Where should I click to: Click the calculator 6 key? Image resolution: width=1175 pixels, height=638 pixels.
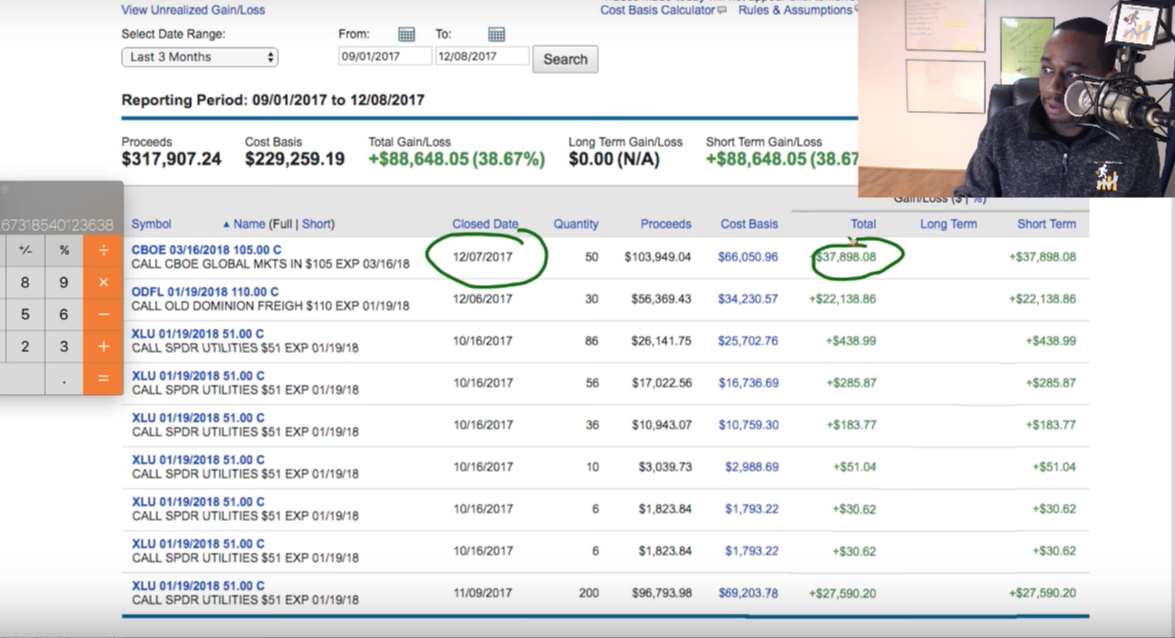click(64, 314)
